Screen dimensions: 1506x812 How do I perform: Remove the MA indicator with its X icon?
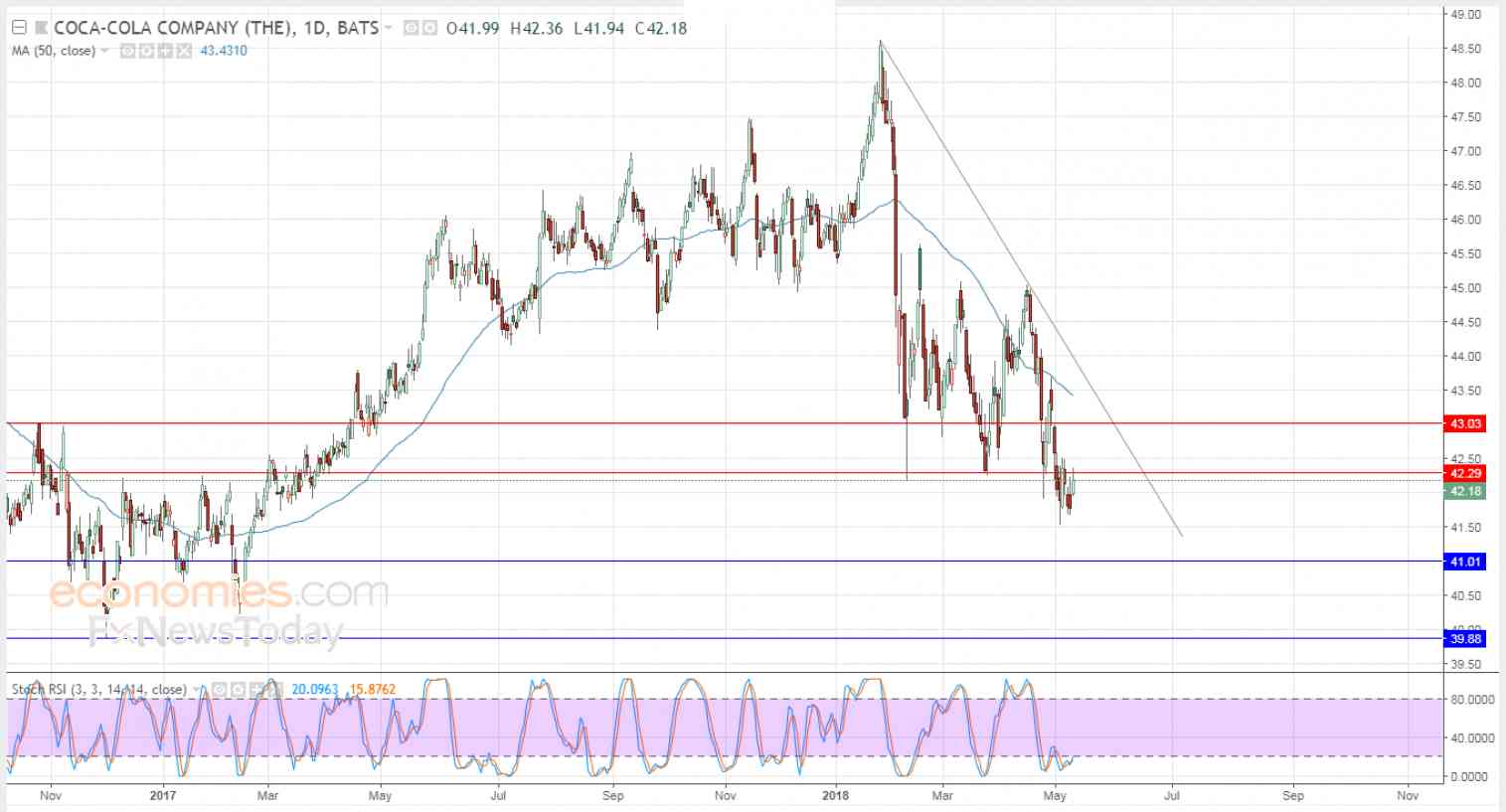point(184,51)
